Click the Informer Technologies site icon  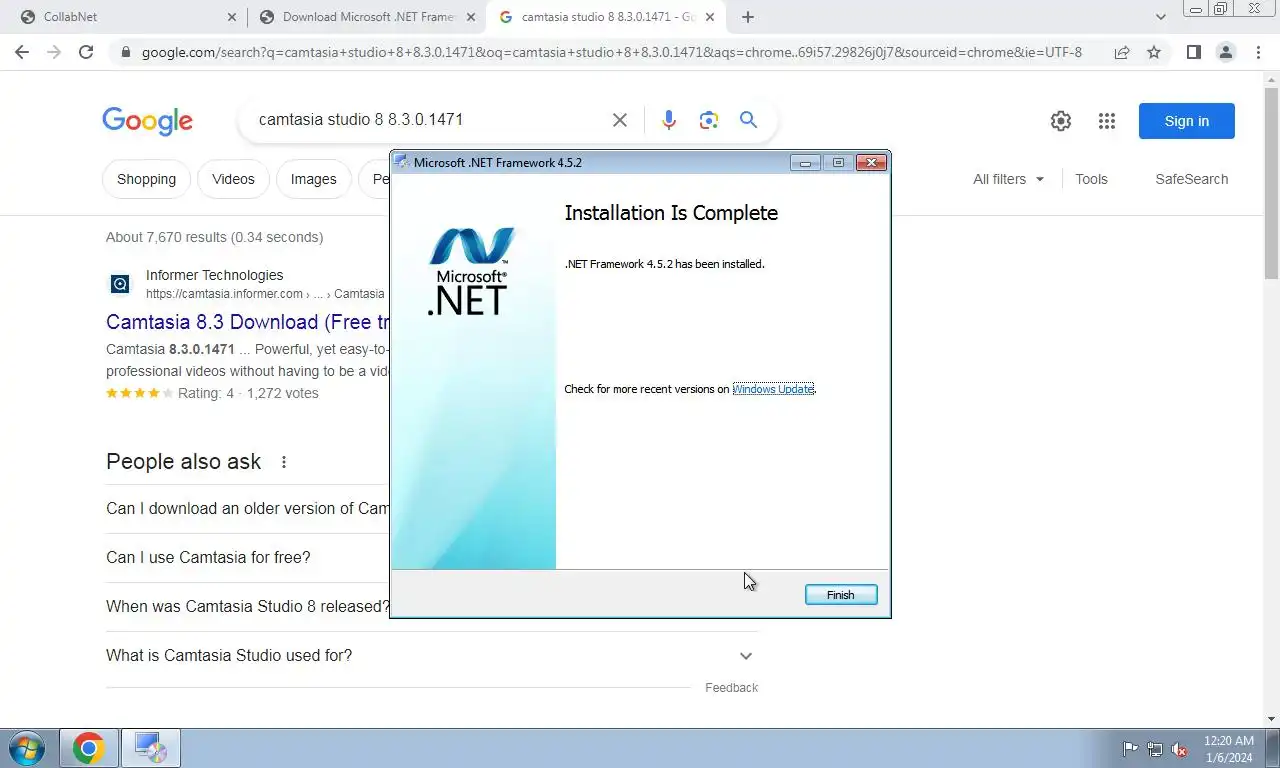[x=120, y=284]
